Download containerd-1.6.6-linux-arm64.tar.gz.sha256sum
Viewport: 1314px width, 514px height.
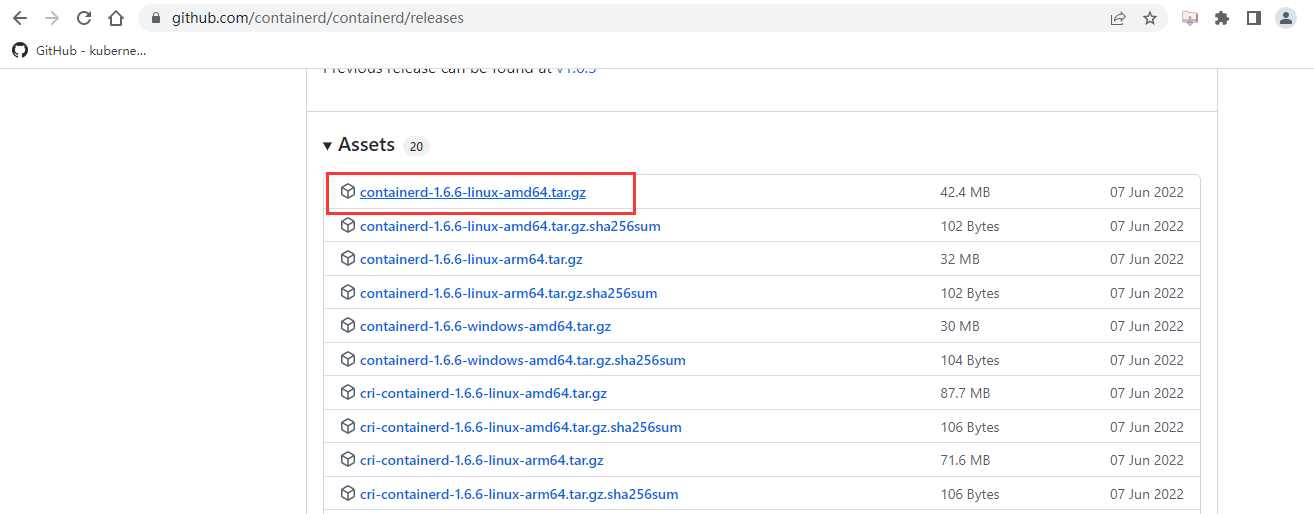508,293
